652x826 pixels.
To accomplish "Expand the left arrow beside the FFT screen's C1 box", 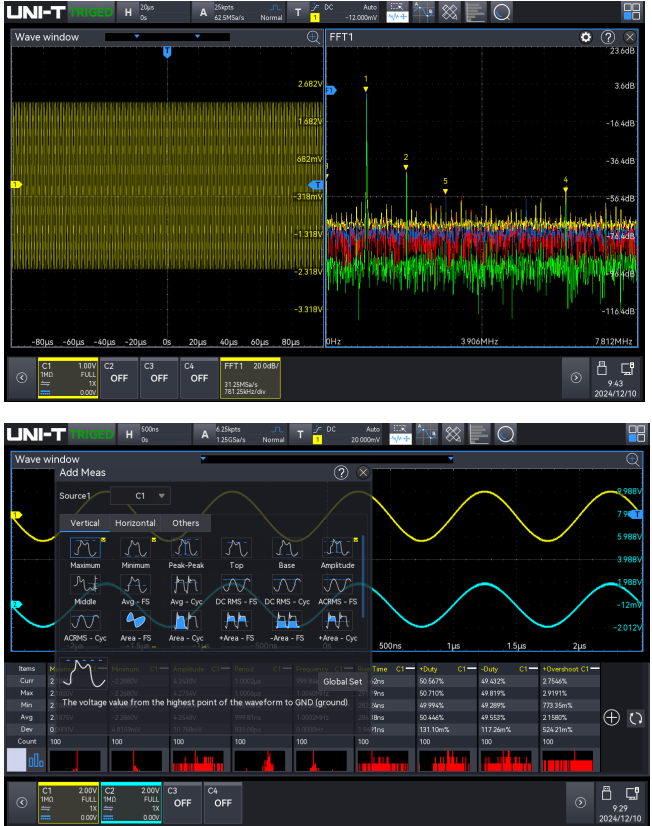I will click(21, 378).
